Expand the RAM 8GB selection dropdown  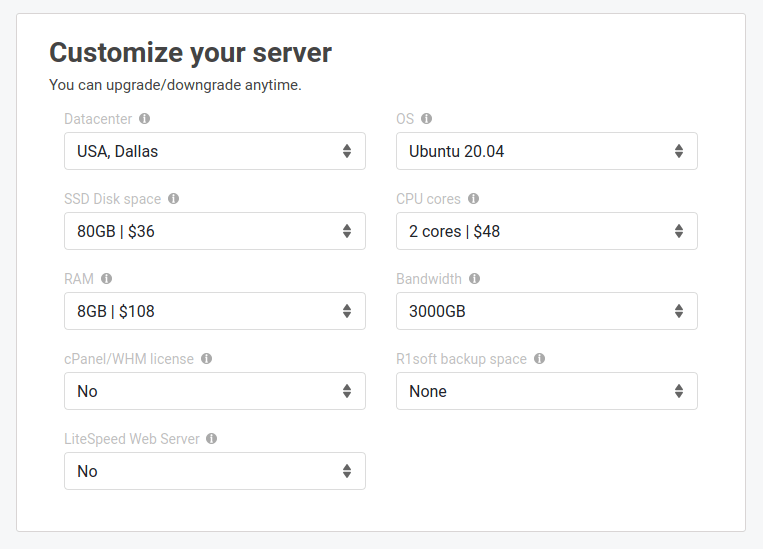click(214, 311)
